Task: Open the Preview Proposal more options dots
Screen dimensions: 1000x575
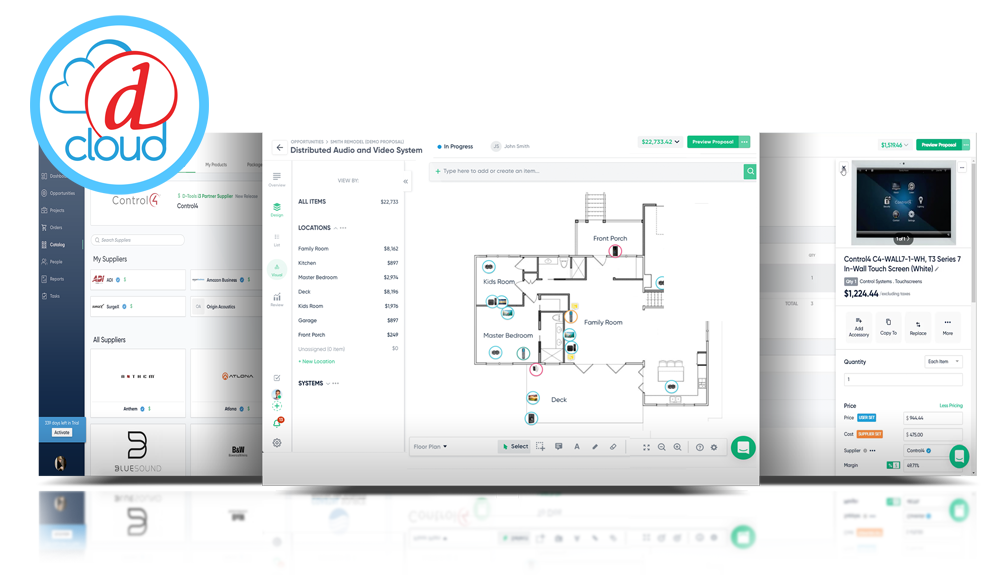Action: click(x=744, y=142)
